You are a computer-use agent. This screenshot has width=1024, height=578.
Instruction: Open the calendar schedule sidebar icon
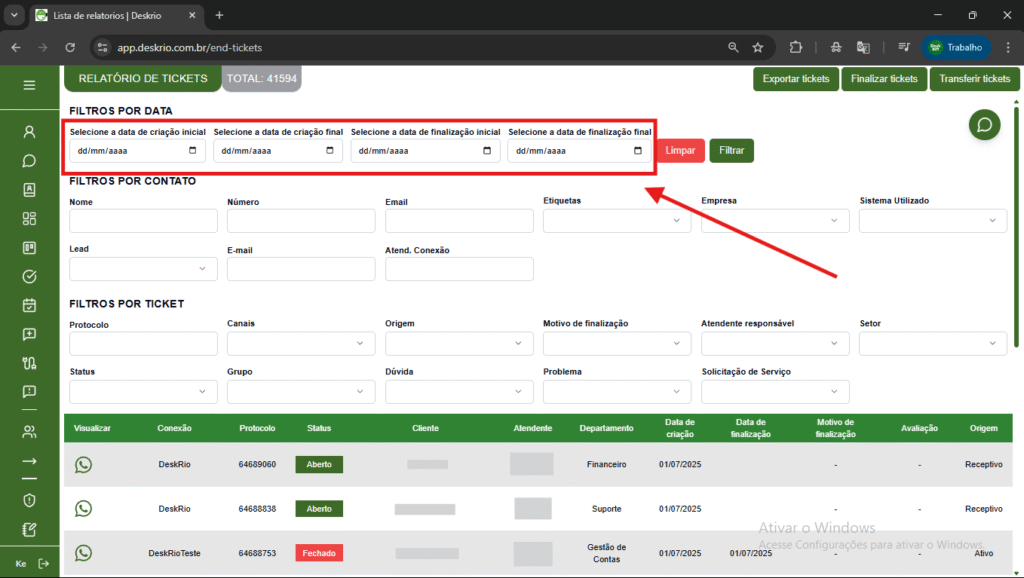click(29, 305)
